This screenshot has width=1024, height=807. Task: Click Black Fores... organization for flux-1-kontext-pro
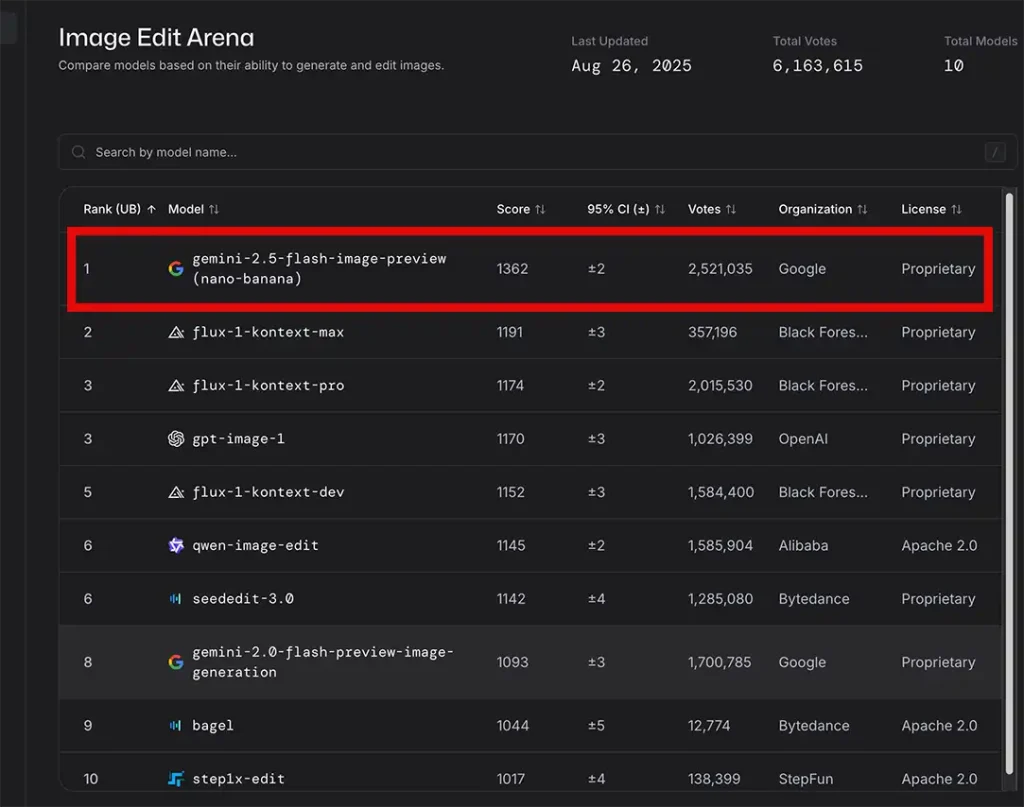(823, 386)
